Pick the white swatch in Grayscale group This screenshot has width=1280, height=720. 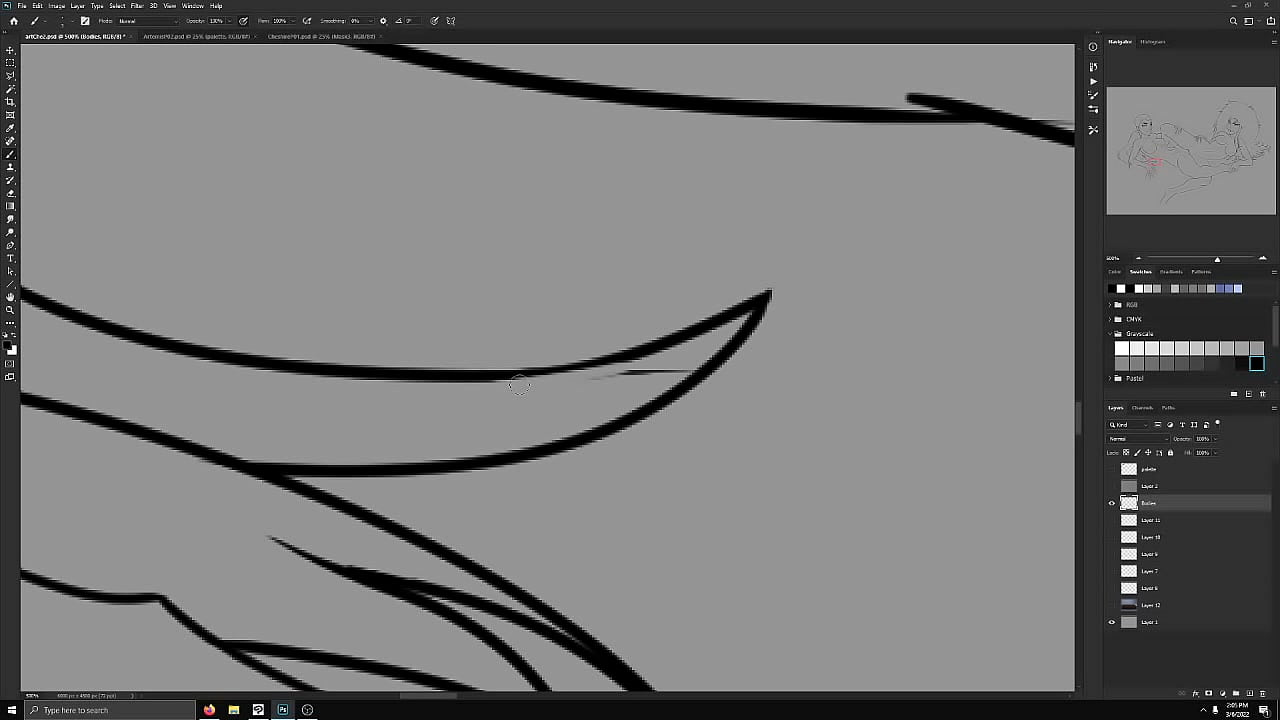(1122, 348)
